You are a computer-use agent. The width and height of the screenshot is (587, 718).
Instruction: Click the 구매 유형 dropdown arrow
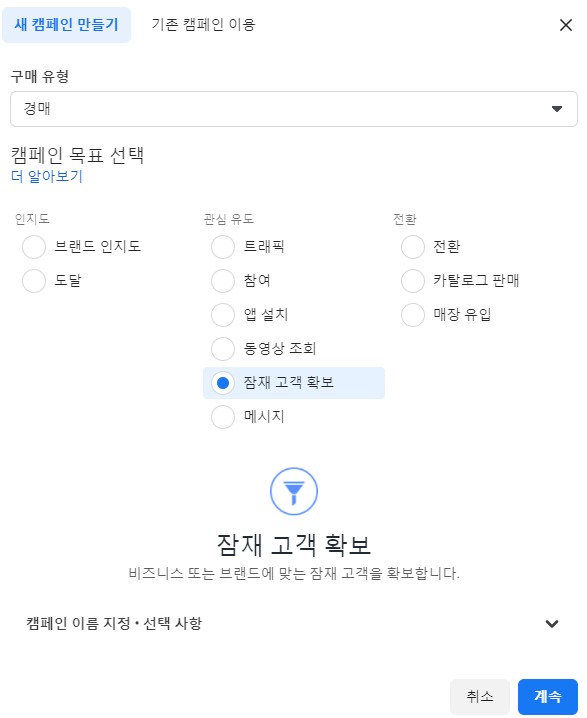point(557,109)
